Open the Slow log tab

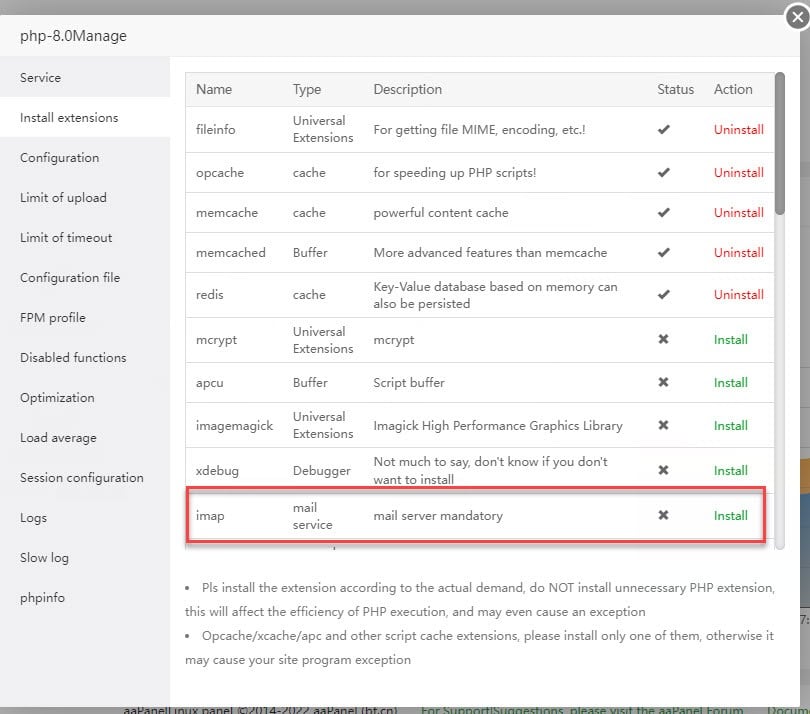(x=46, y=557)
